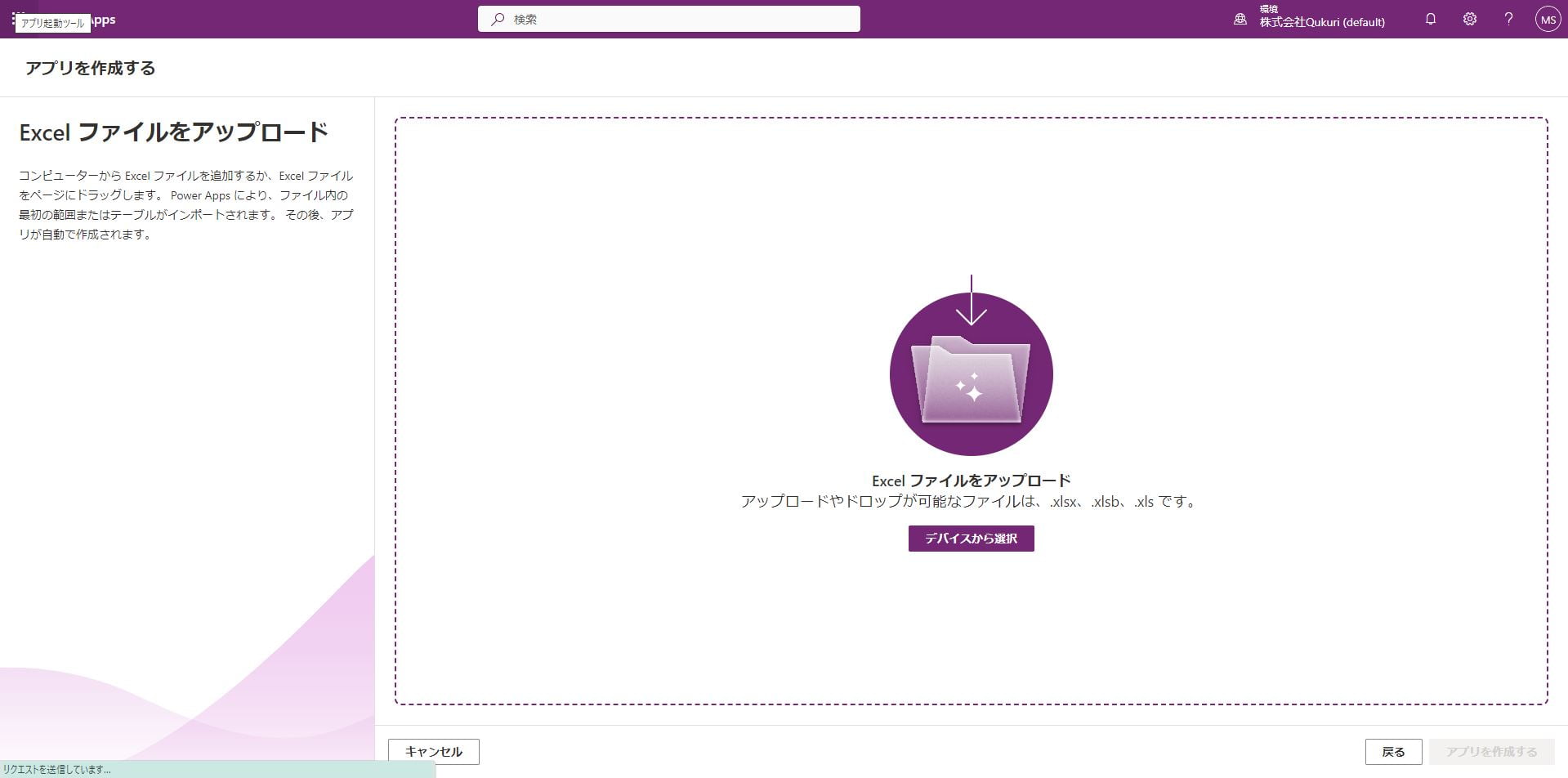The image size is (1568, 778).
Task: Open help via question mark icon
Action: [x=1508, y=19]
